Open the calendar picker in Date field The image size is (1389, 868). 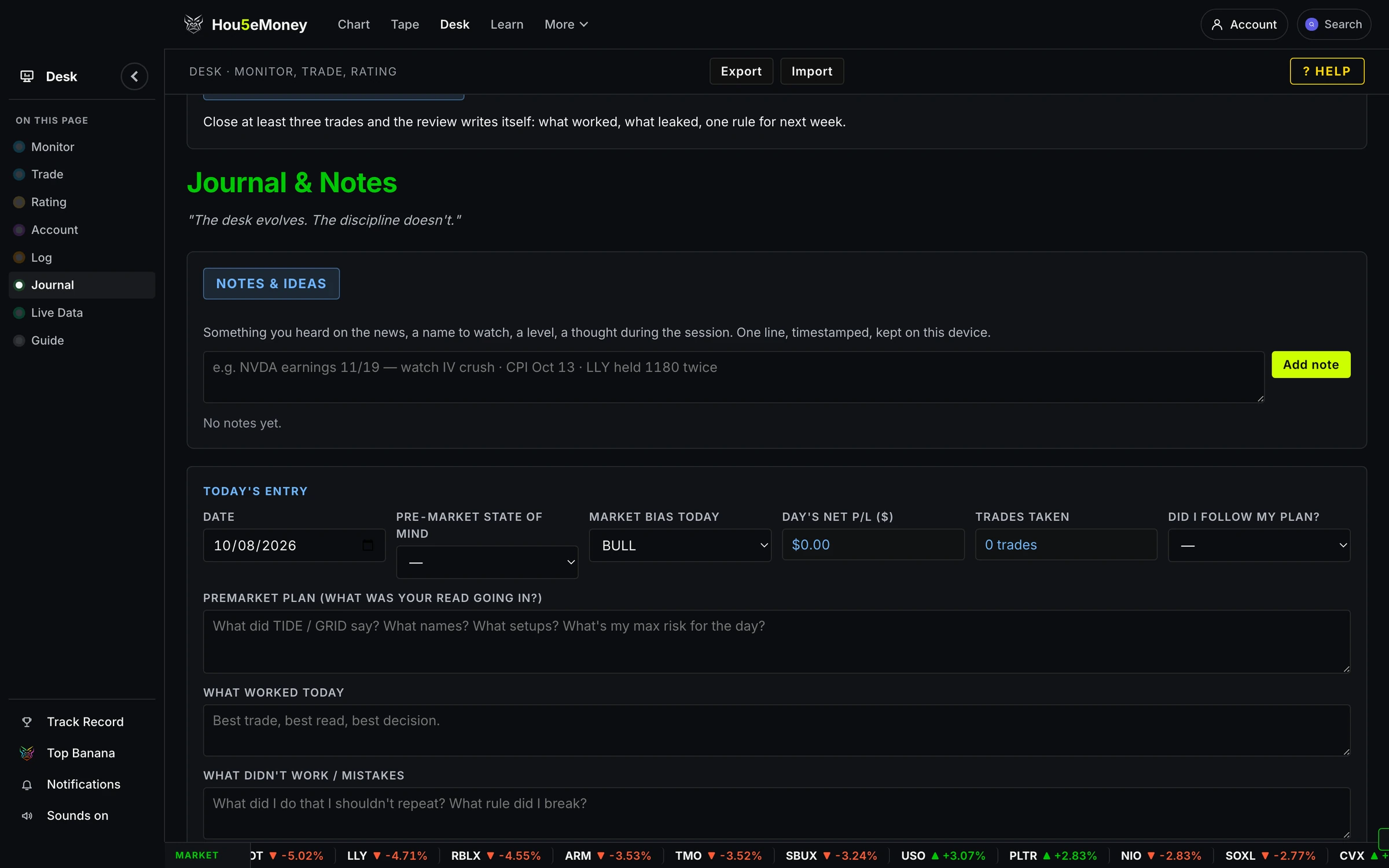point(368,545)
